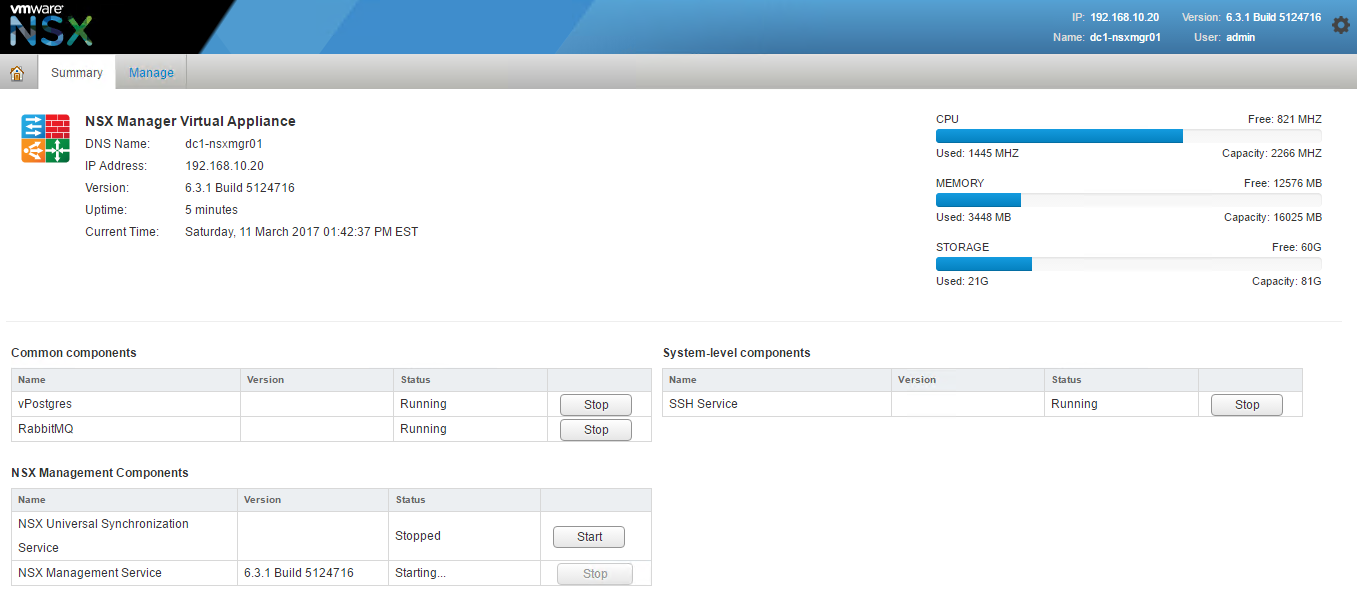Click the System-level components heading

pos(737,353)
